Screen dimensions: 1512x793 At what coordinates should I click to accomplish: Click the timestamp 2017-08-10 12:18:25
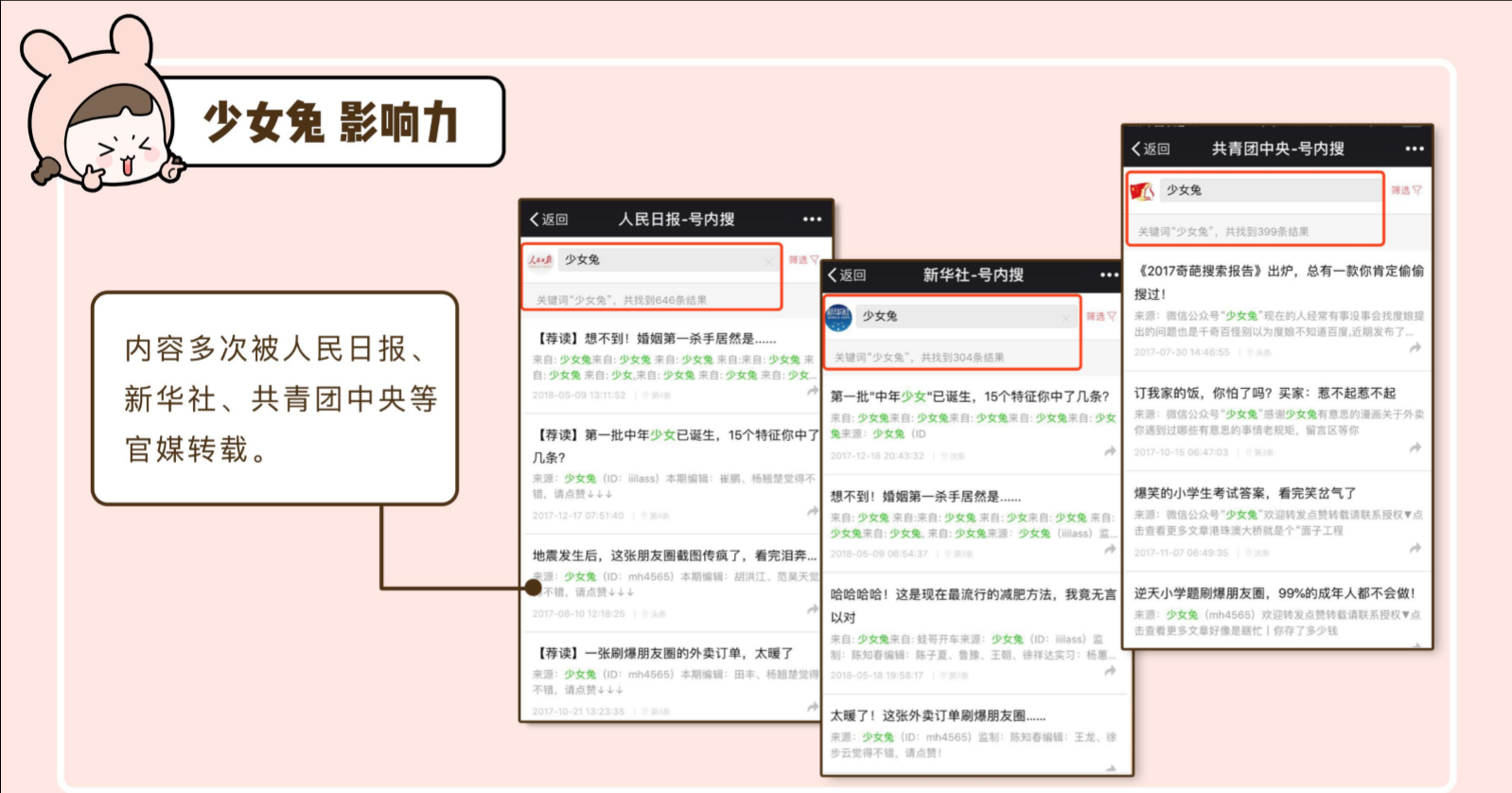click(579, 614)
